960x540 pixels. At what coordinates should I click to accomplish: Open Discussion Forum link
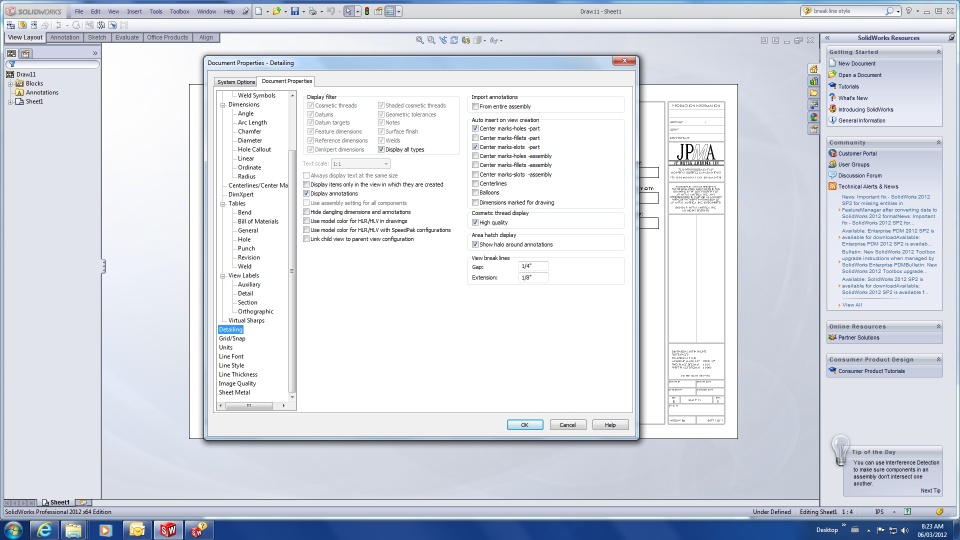(858, 175)
